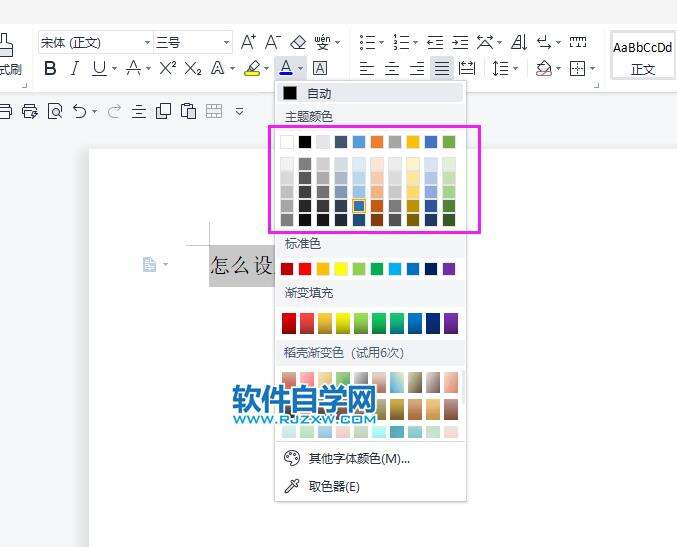Image resolution: width=677 pixels, height=547 pixels.
Task: Click the Chinese layout icon
Action: coord(485,42)
